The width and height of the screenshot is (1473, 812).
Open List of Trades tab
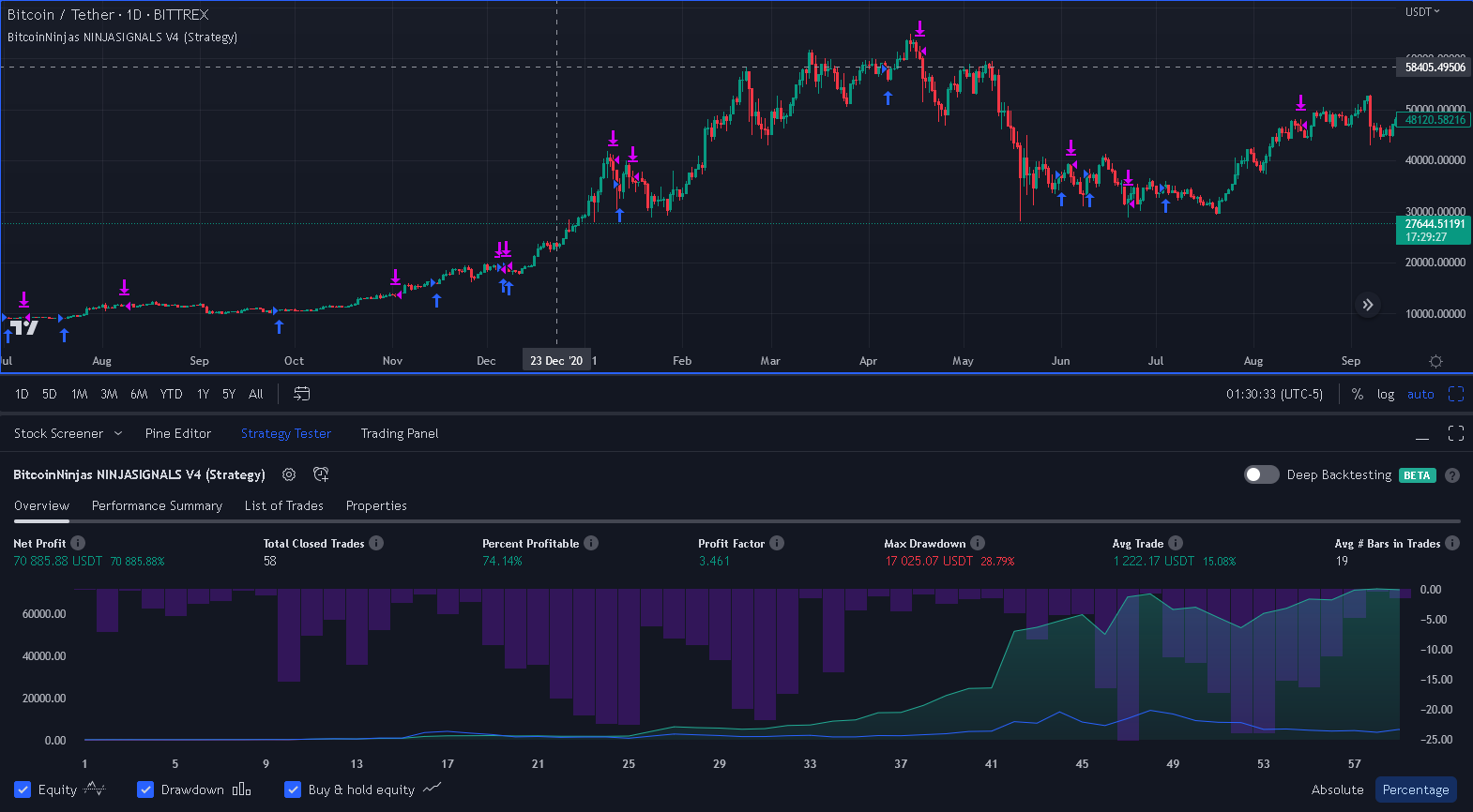(x=284, y=505)
